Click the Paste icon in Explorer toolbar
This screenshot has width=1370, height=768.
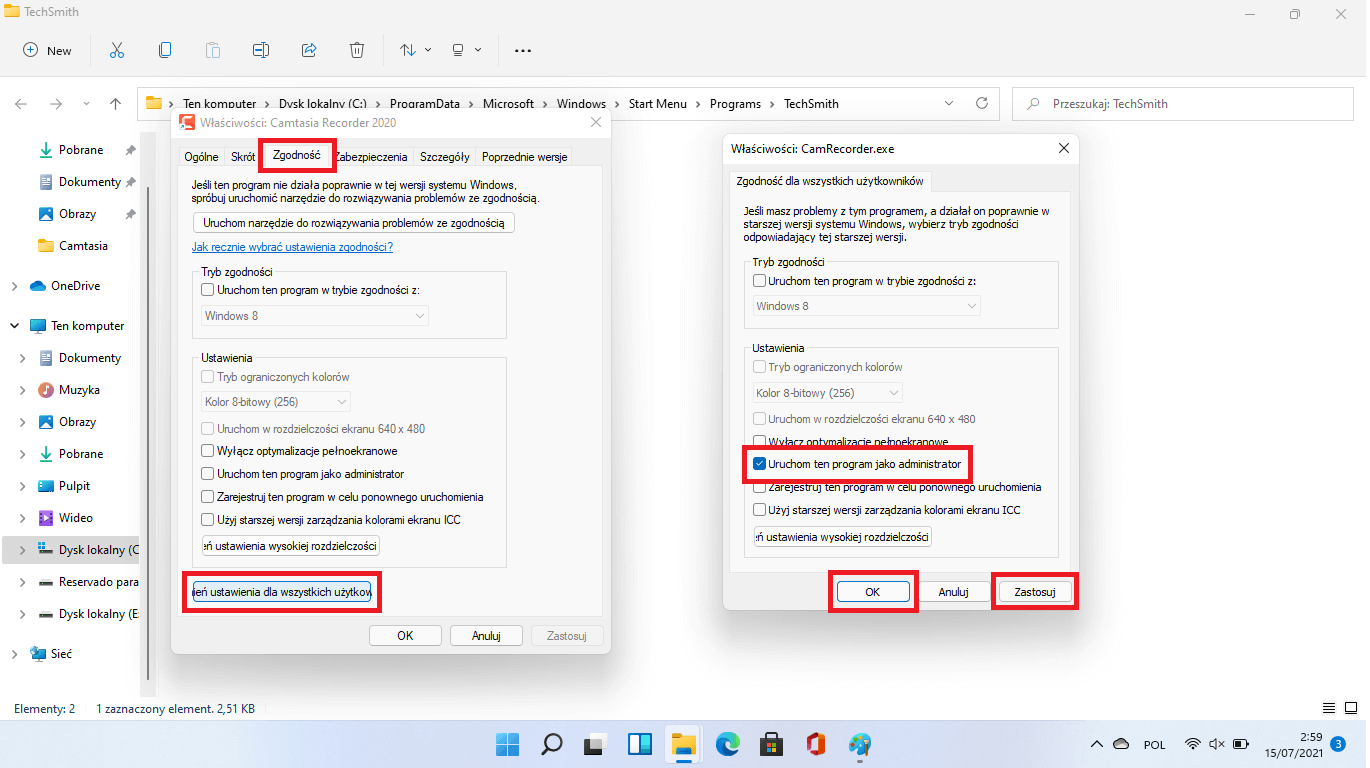(213, 50)
